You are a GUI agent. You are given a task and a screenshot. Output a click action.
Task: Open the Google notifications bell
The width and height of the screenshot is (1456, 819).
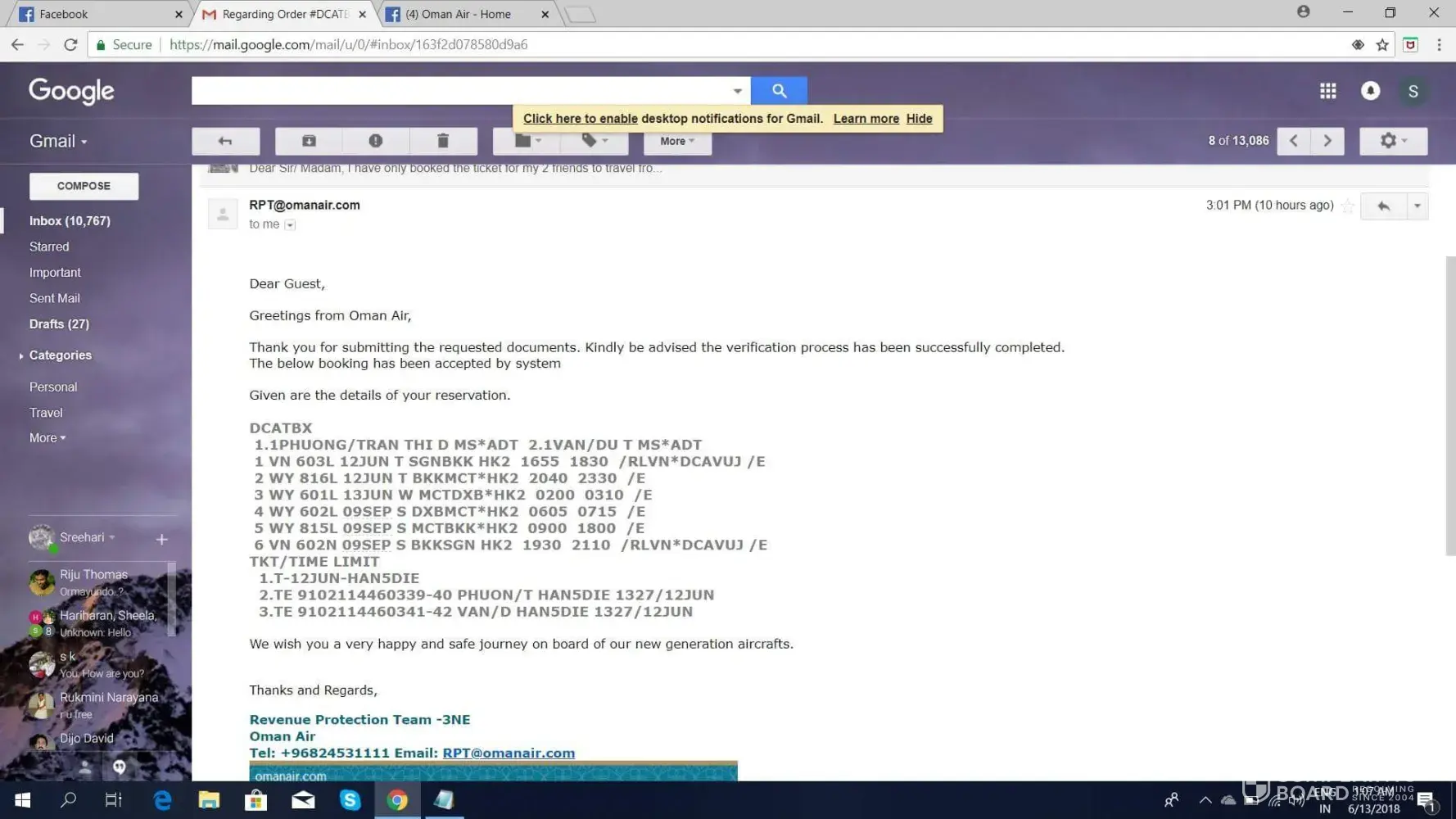(x=1370, y=91)
